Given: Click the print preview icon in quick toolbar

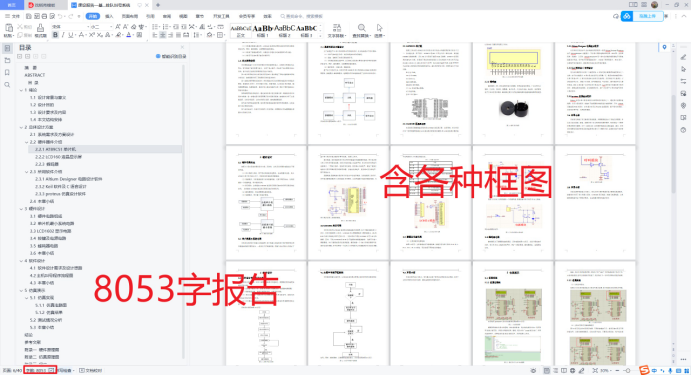Looking at the screenshot, I should (x=52, y=16).
